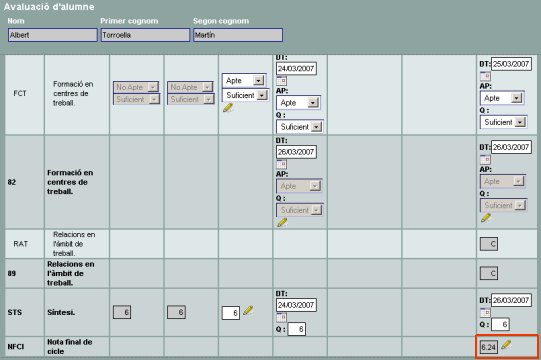Click the Síntesi date field showing 24/03/2007
The width and height of the screenshot is (541, 360).
point(296,305)
